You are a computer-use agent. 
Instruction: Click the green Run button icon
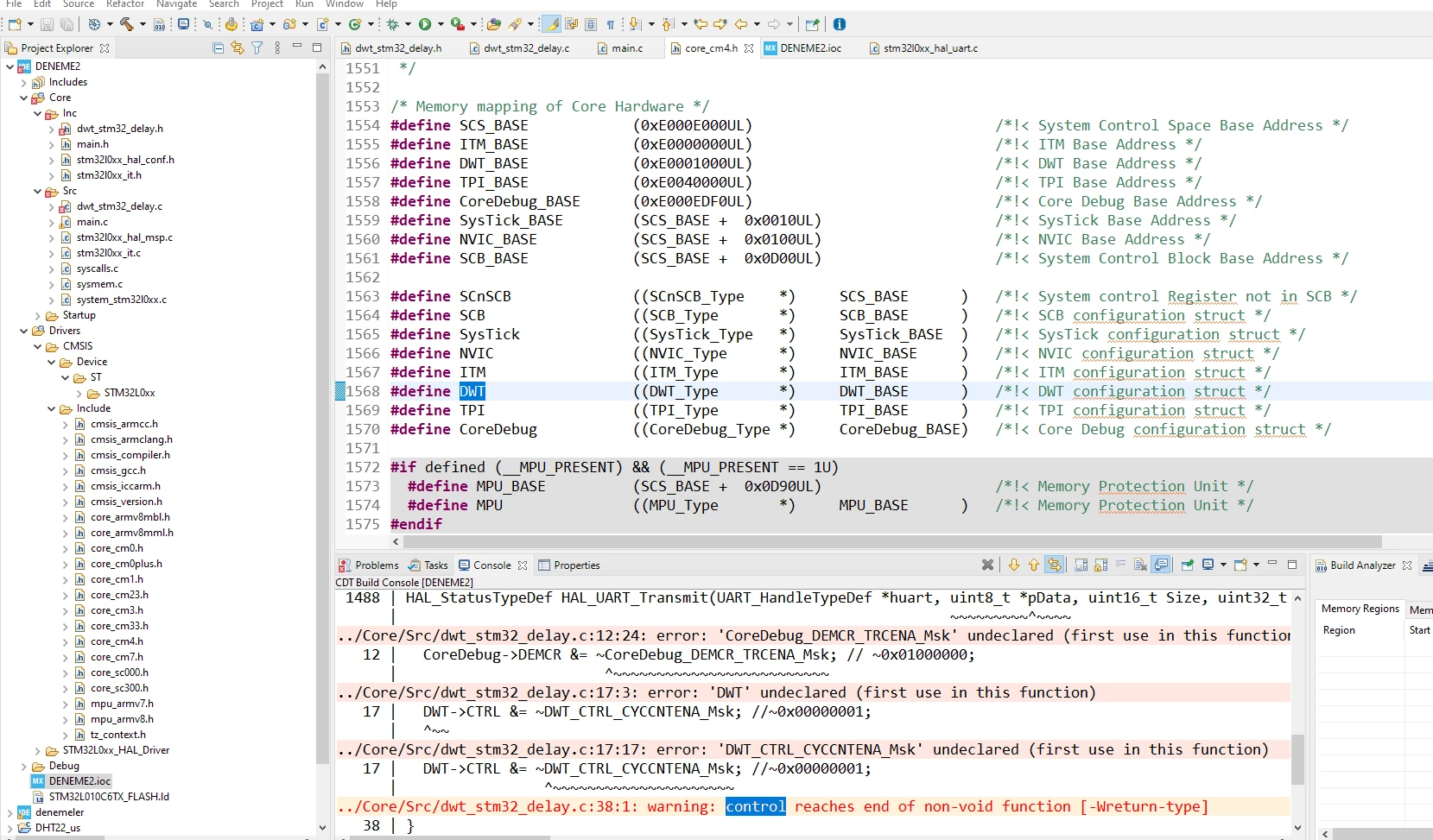425,24
